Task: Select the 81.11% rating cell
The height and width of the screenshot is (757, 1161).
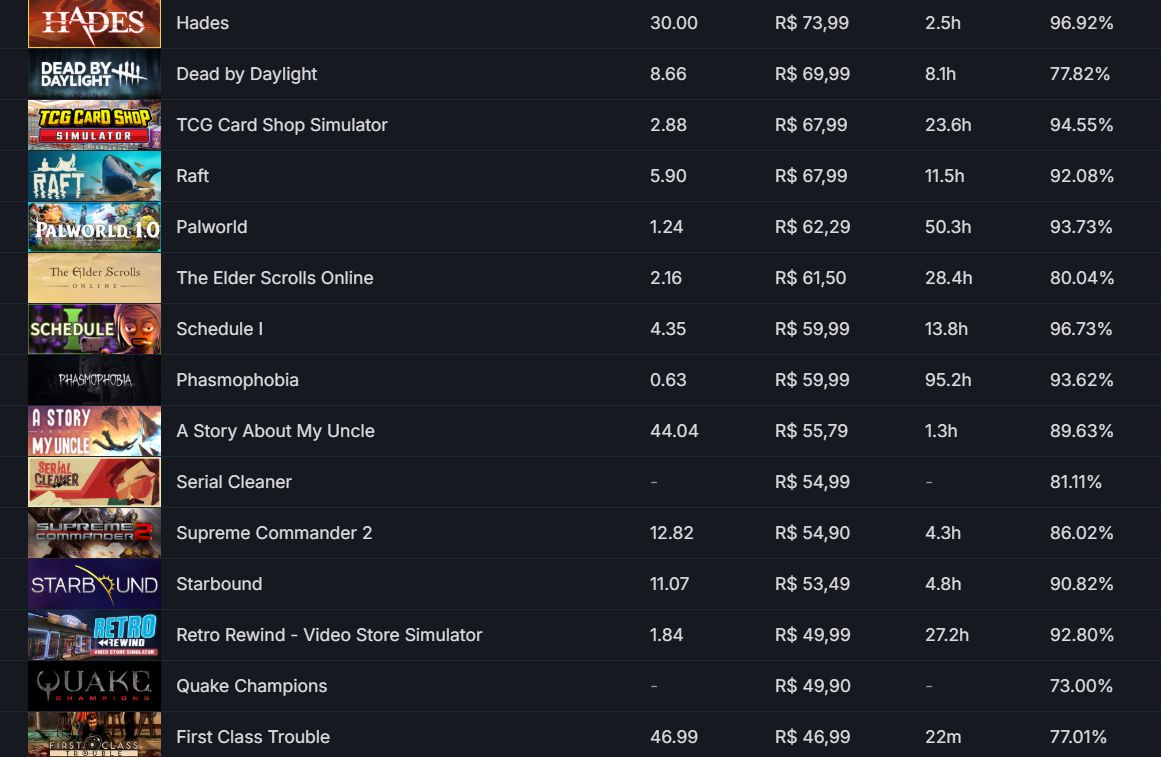Action: click(1075, 482)
